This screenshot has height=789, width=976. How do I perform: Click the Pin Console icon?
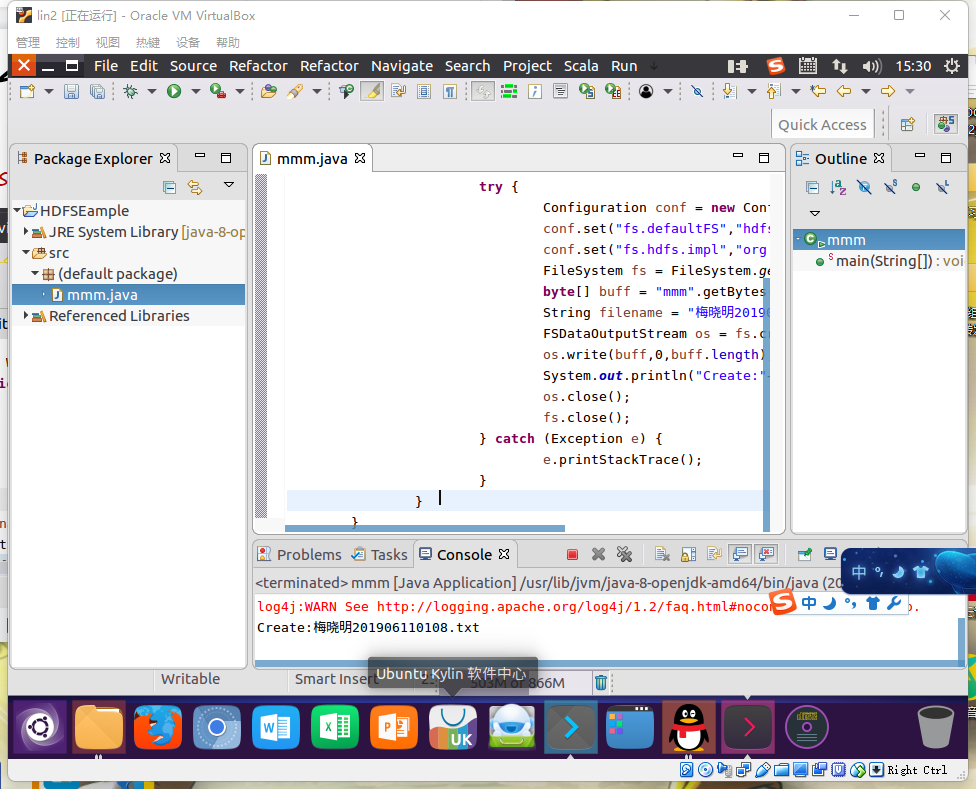805,554
